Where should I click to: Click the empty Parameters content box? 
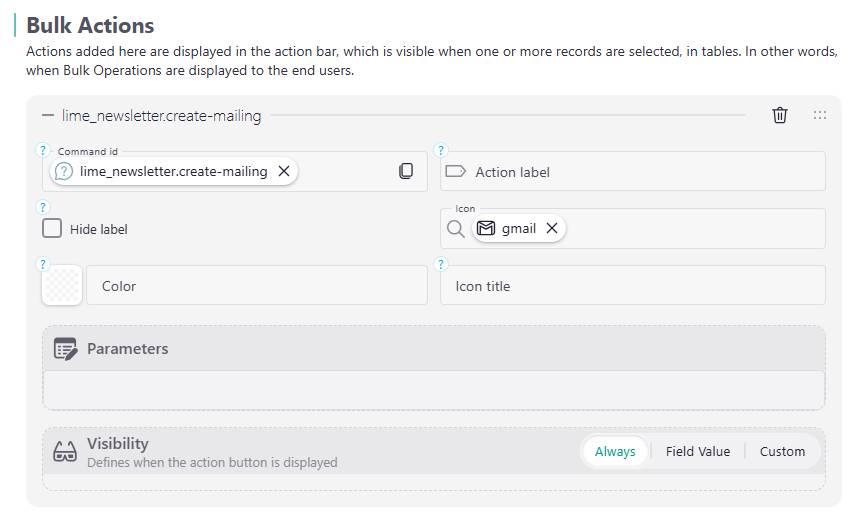pyautogui.click(x=434, y=390)
